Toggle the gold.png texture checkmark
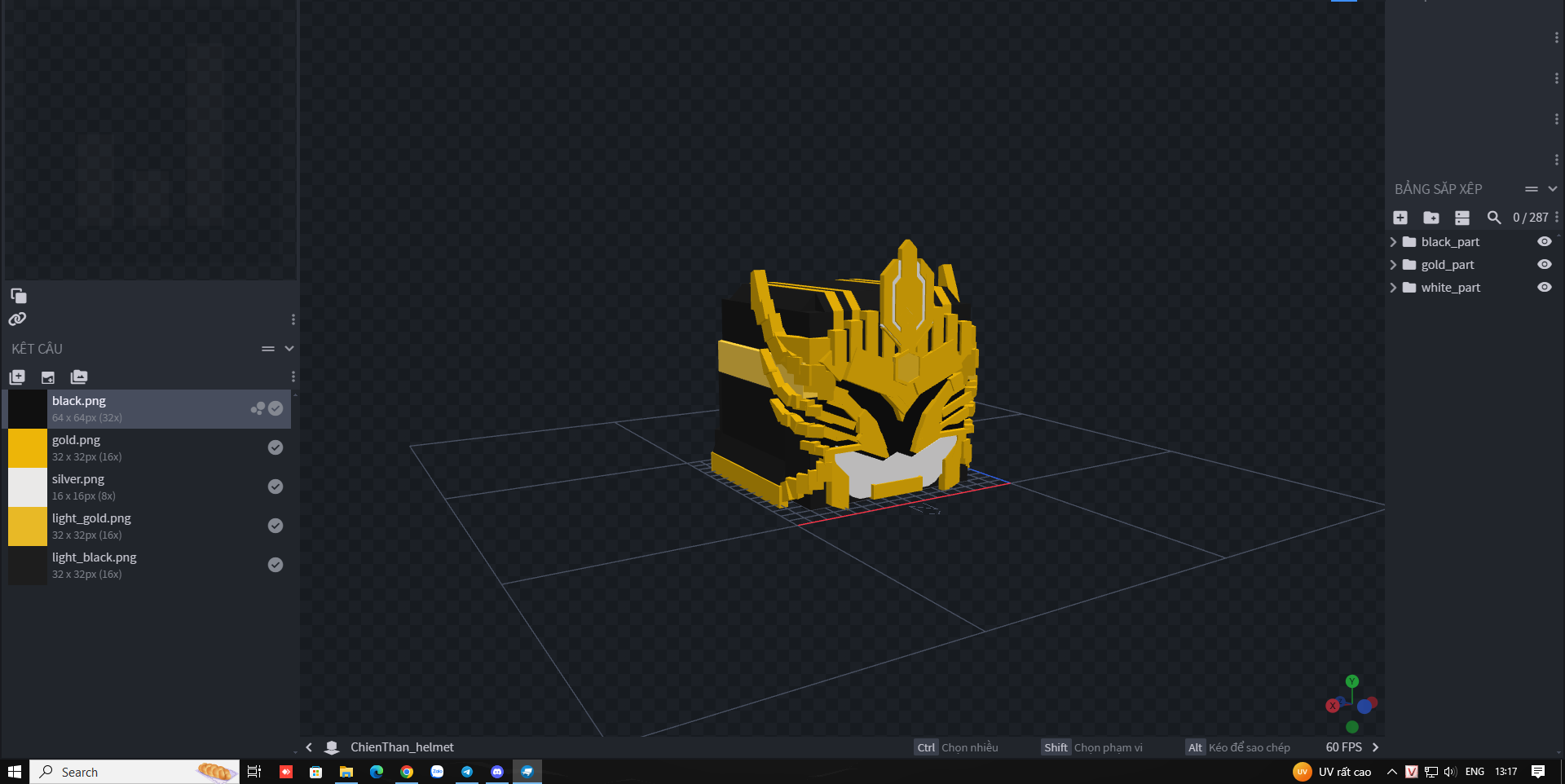Screen dimensions: 1565x784 pyautogui.click(x=276, y=447)
